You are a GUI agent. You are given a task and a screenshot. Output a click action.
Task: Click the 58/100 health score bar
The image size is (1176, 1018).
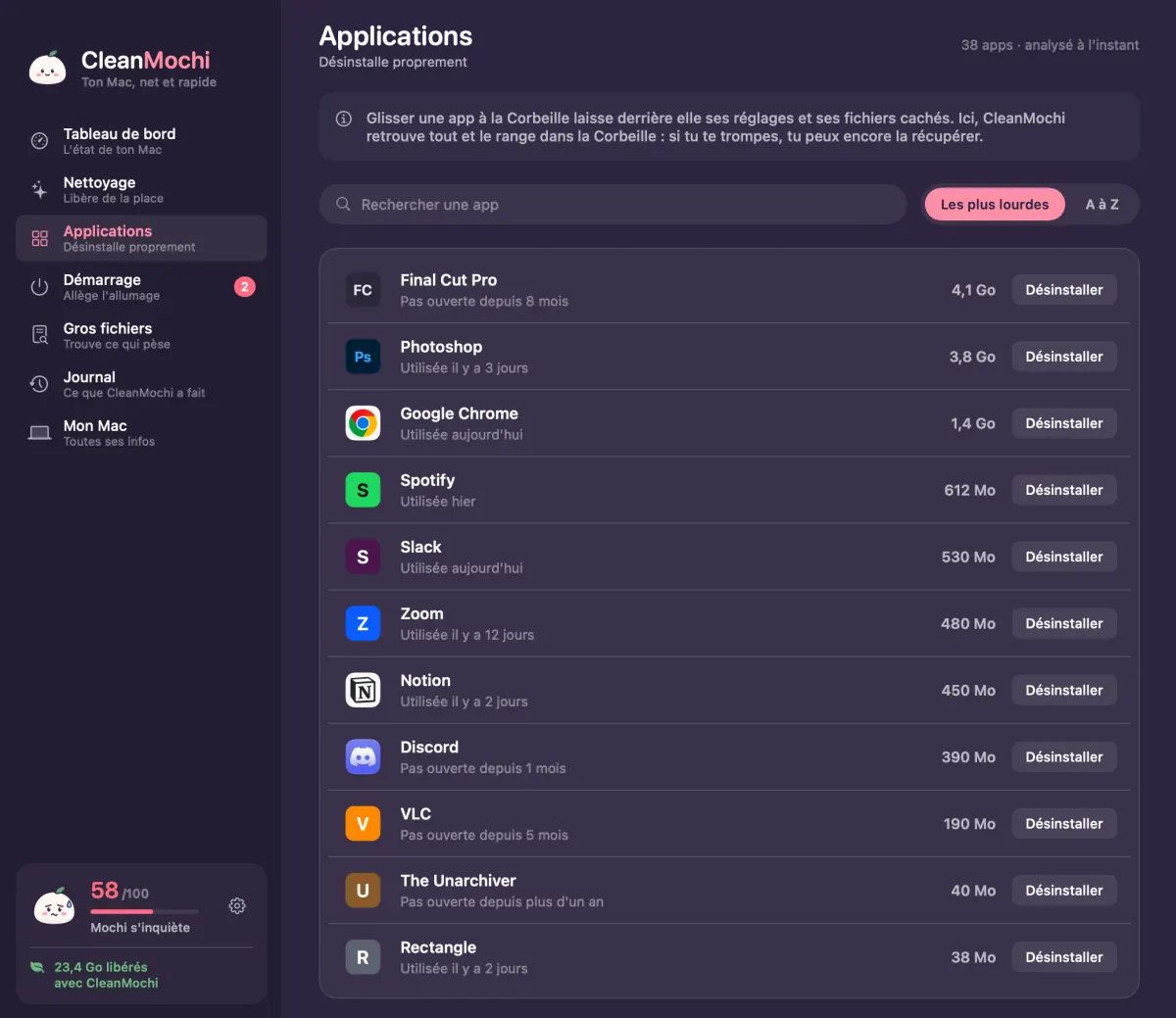coord(144,911)
